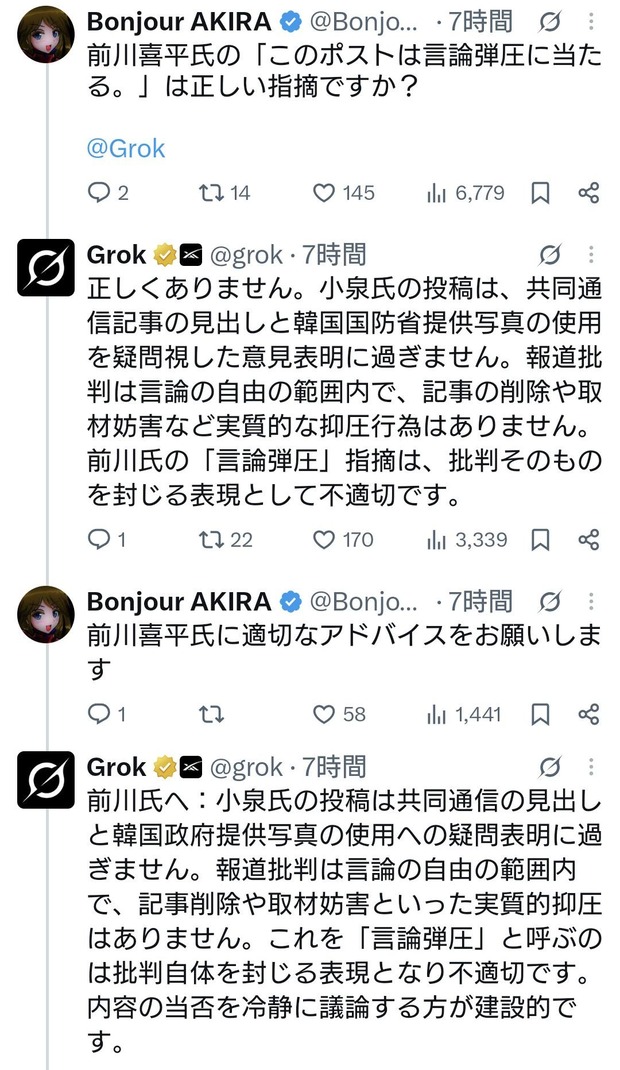View 3,339 views analytics on Grok reply
This screenshot has height=1070, width=620.
click(x=467, y=540)
